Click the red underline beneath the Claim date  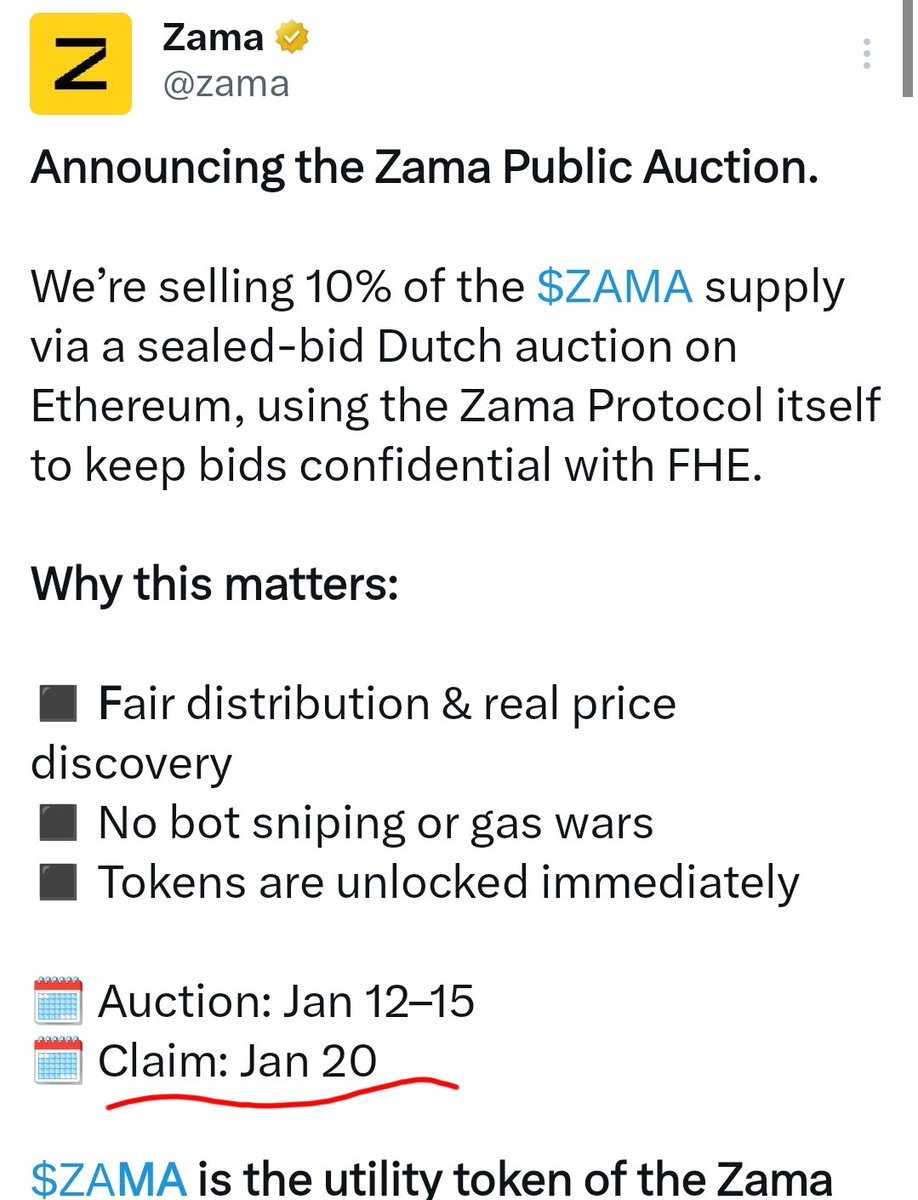[280, 1093]
